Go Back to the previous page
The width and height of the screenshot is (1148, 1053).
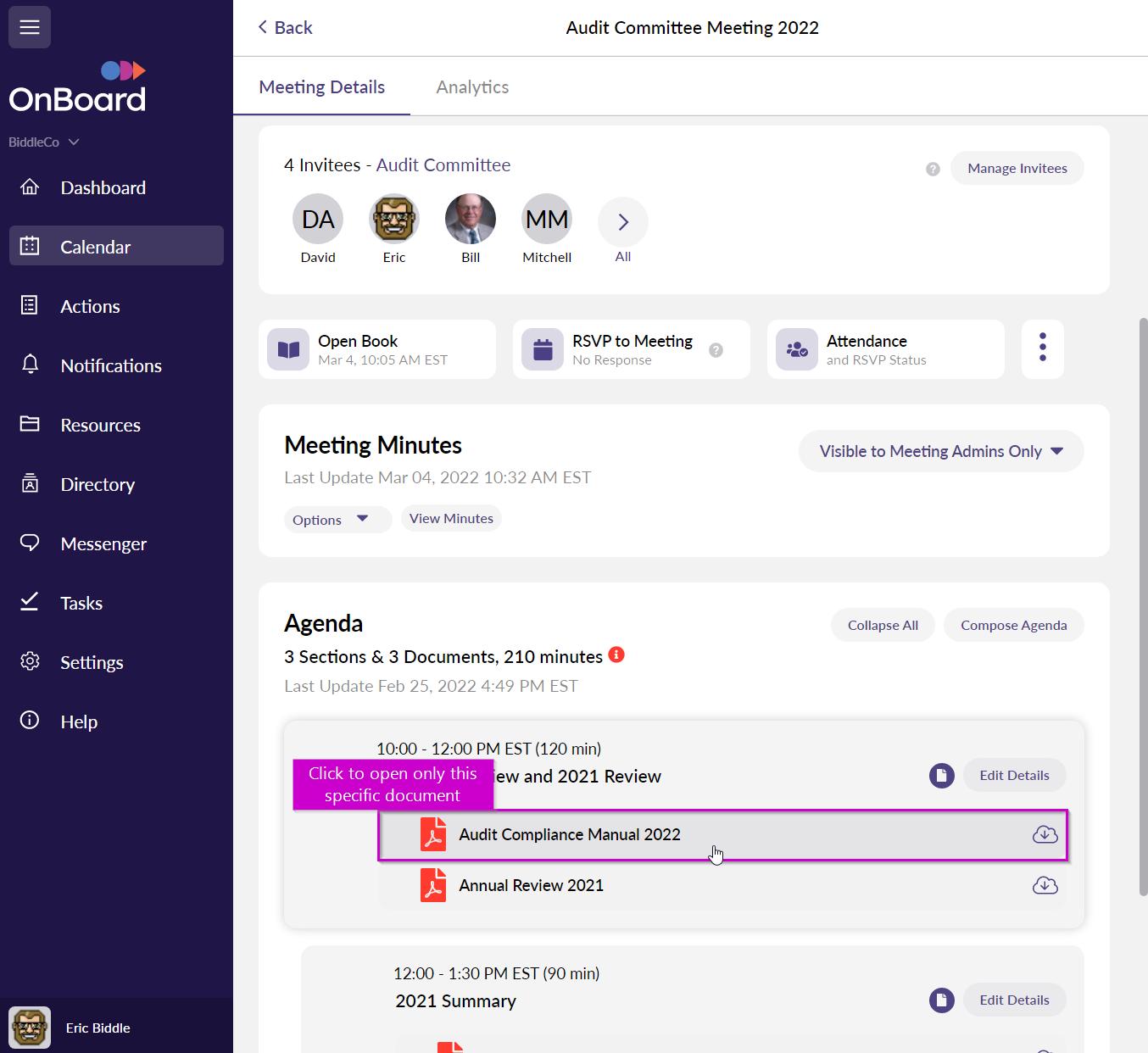click(x=285, y=28)
